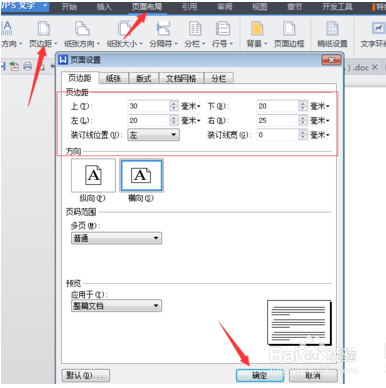Adjust the bottom margin spinner arrows

(x=303, y=106)
